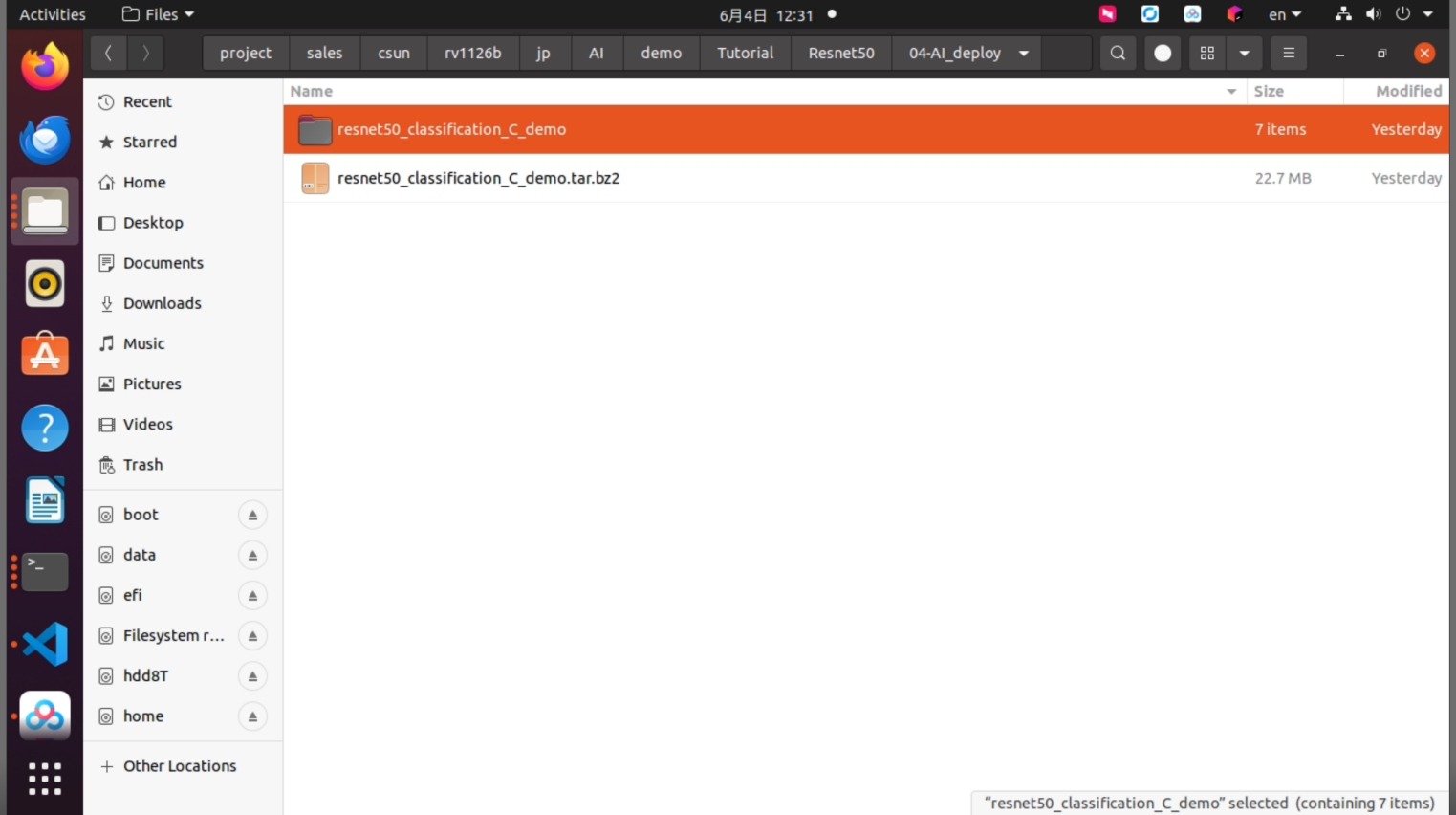Toggle grid view icon
This screenshot has height=815, width=1456.
(1207, 54)
